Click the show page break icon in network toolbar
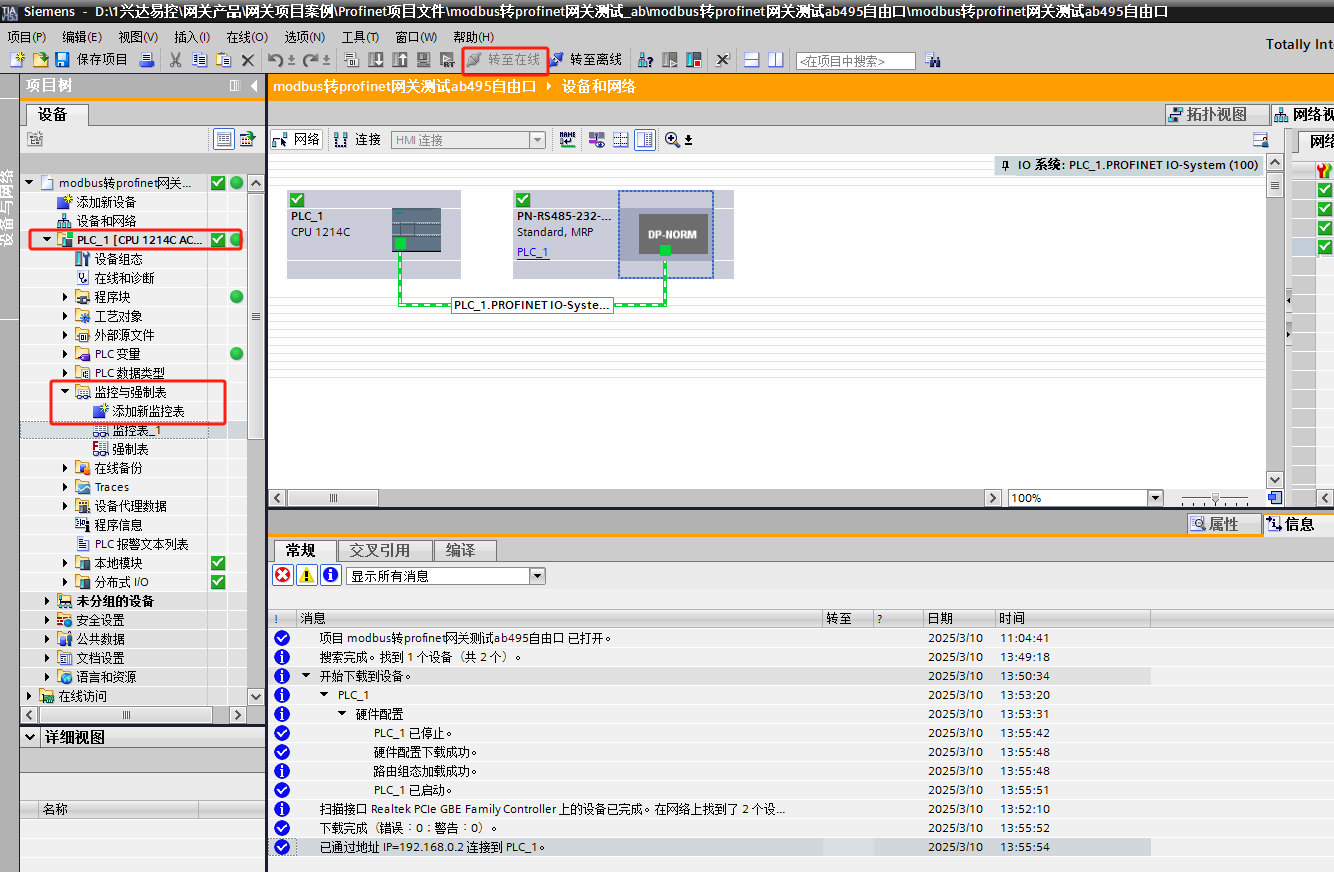The height and width of the screenshot is (872, 1334). click(x=620, y=140)
